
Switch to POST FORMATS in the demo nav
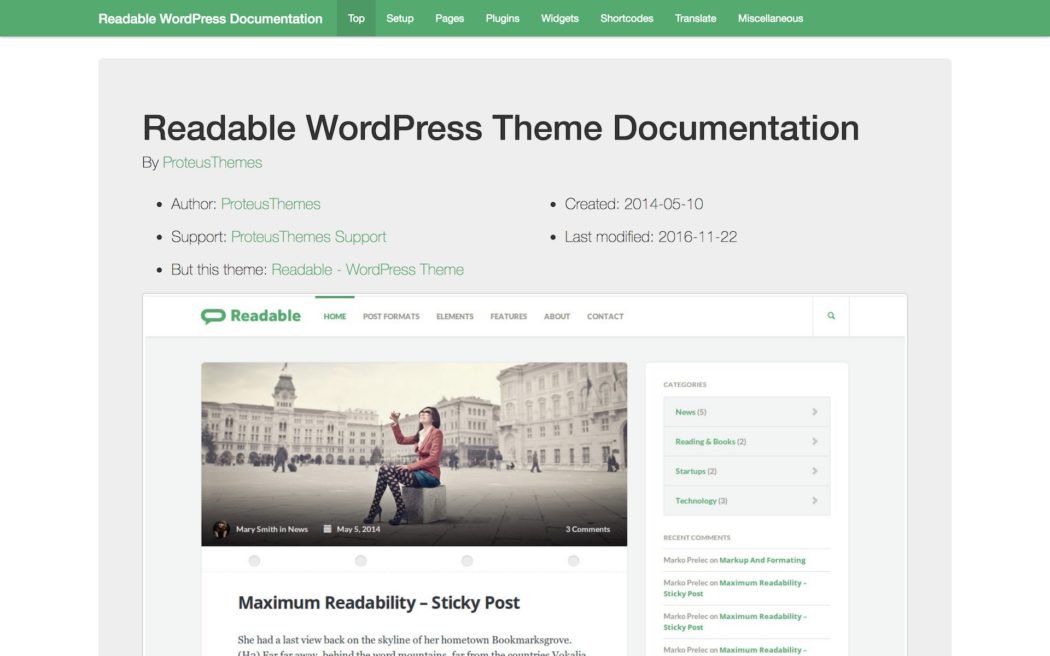[390, 316]
